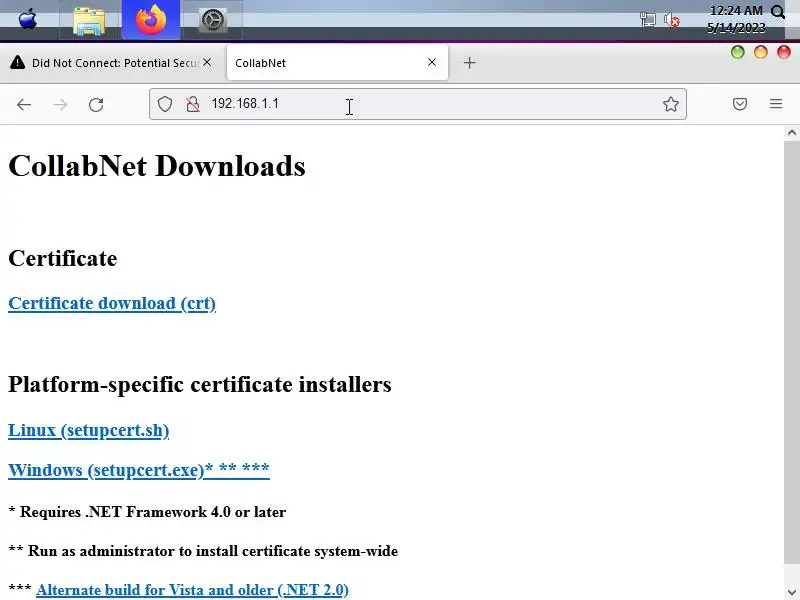The image size is (800, 600).
Task: Click the address bar showing 192.168.1.1
Action: point(417,104)
